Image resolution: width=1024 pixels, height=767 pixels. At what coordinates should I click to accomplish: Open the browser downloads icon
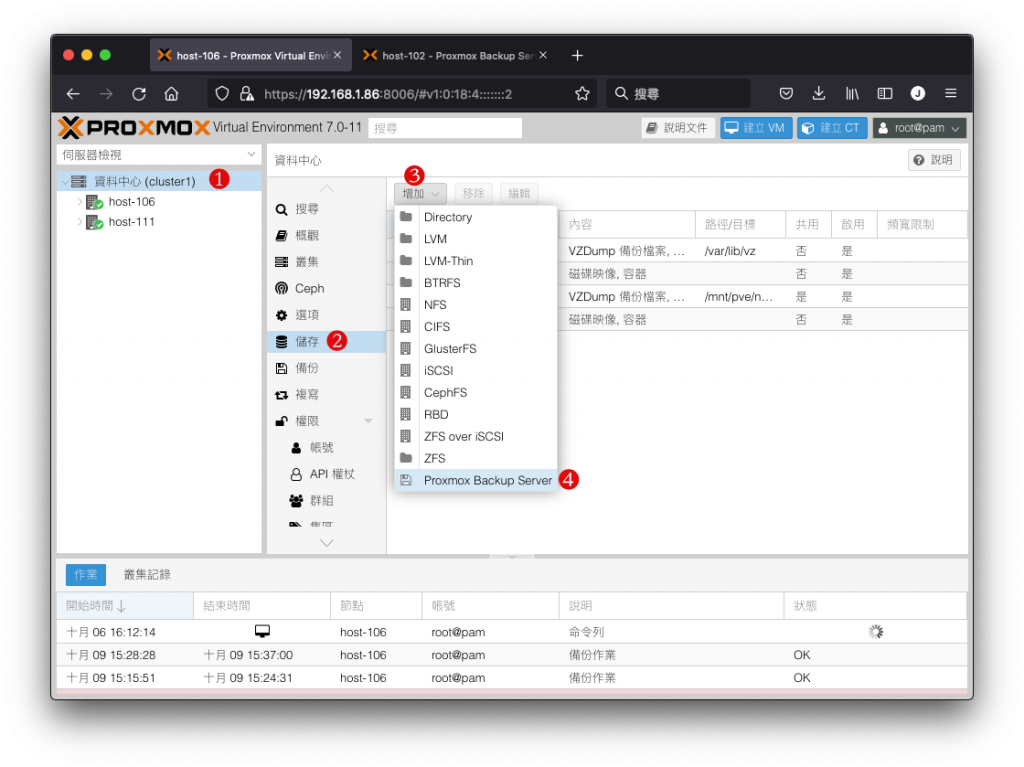click(818, 94)
